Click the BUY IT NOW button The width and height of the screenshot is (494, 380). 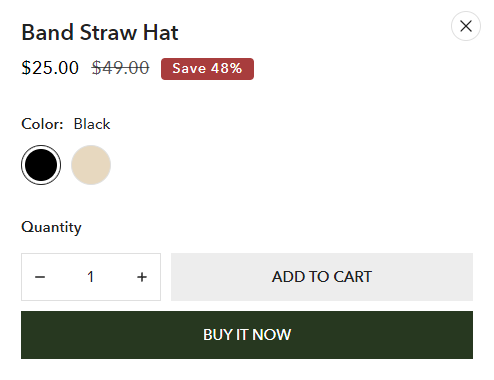pyautogui.click(x=247, y=335)
